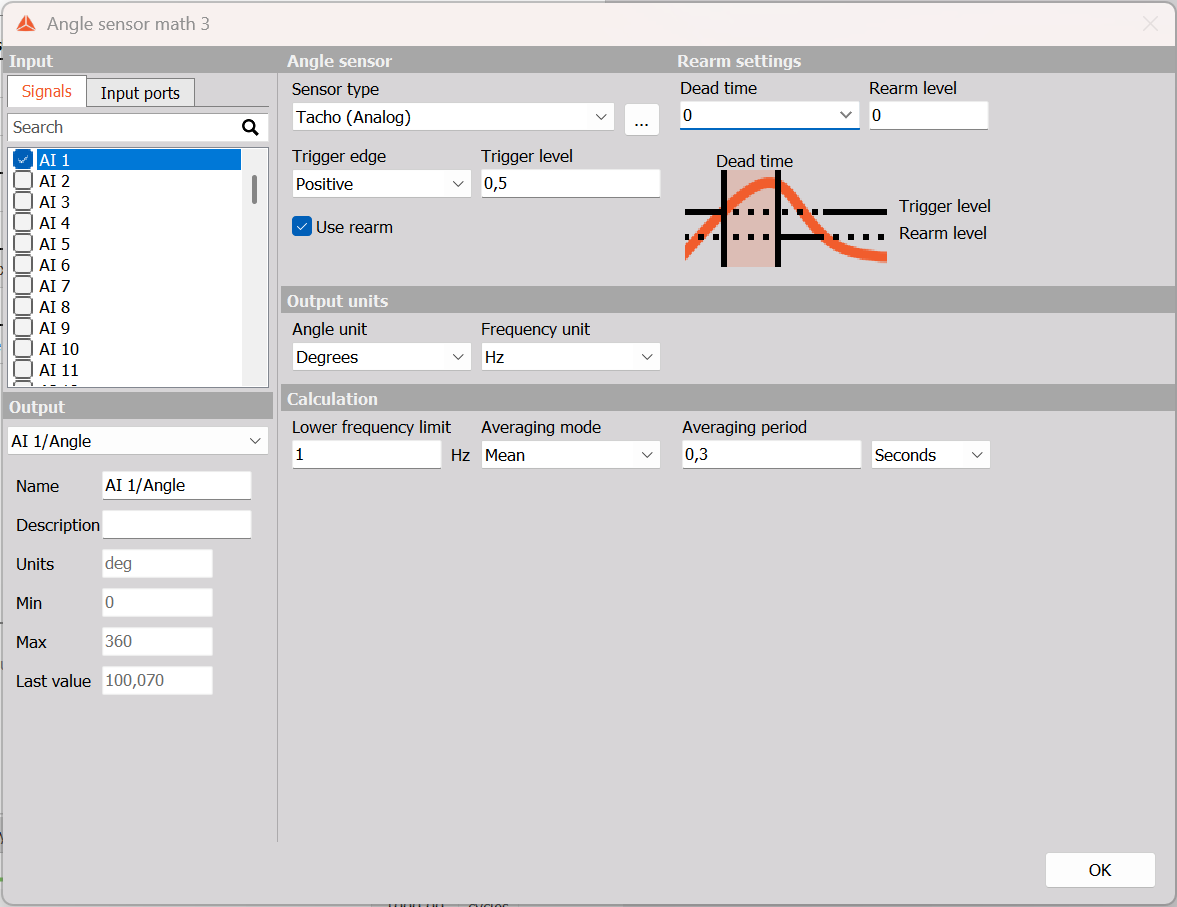The width and height of the screenshot is (1177, 907).
Task: Check the AI 9 signal checkbox
Action: tap(23, 327)
